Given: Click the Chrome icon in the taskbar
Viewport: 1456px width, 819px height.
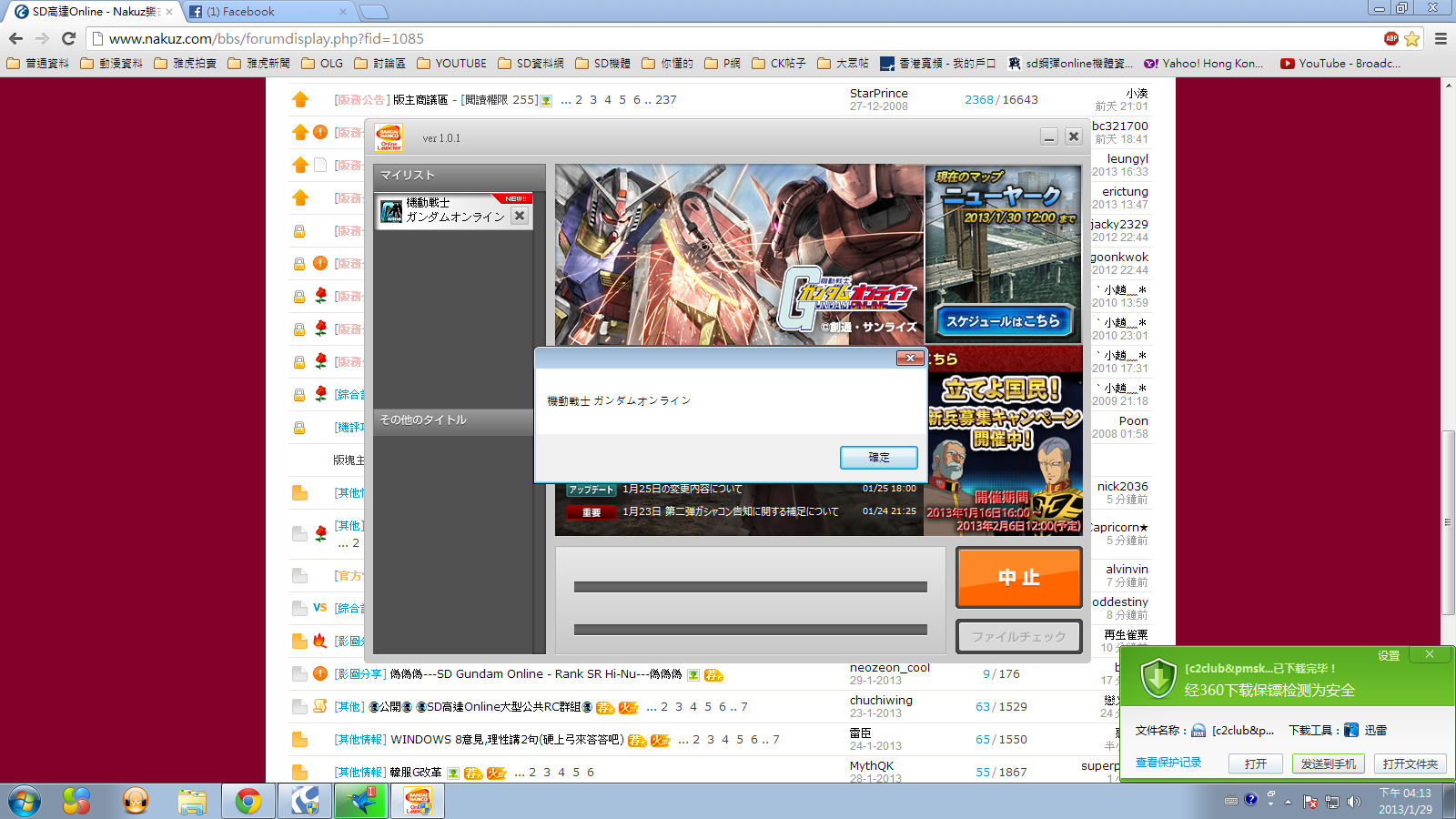Looking at the screenshot, I should [248, 801].
